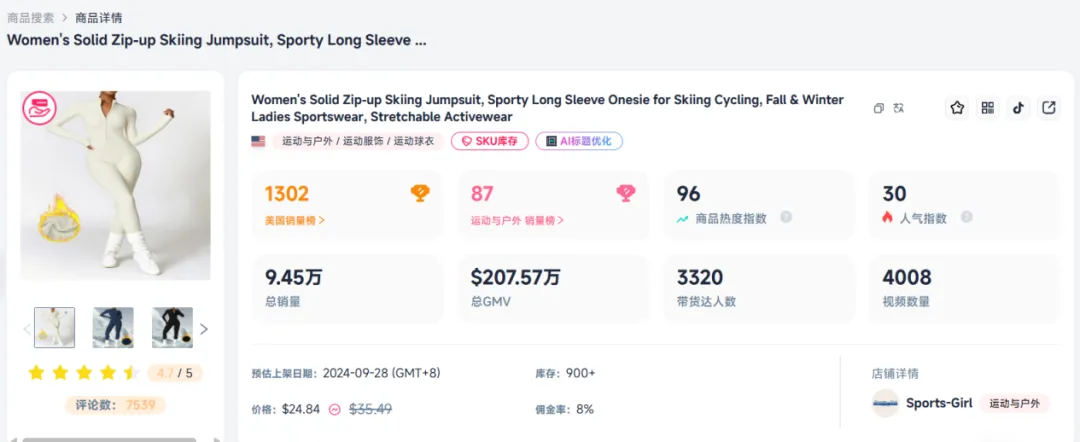
Task: Open the QR code icon
Action: coord(988,108)
